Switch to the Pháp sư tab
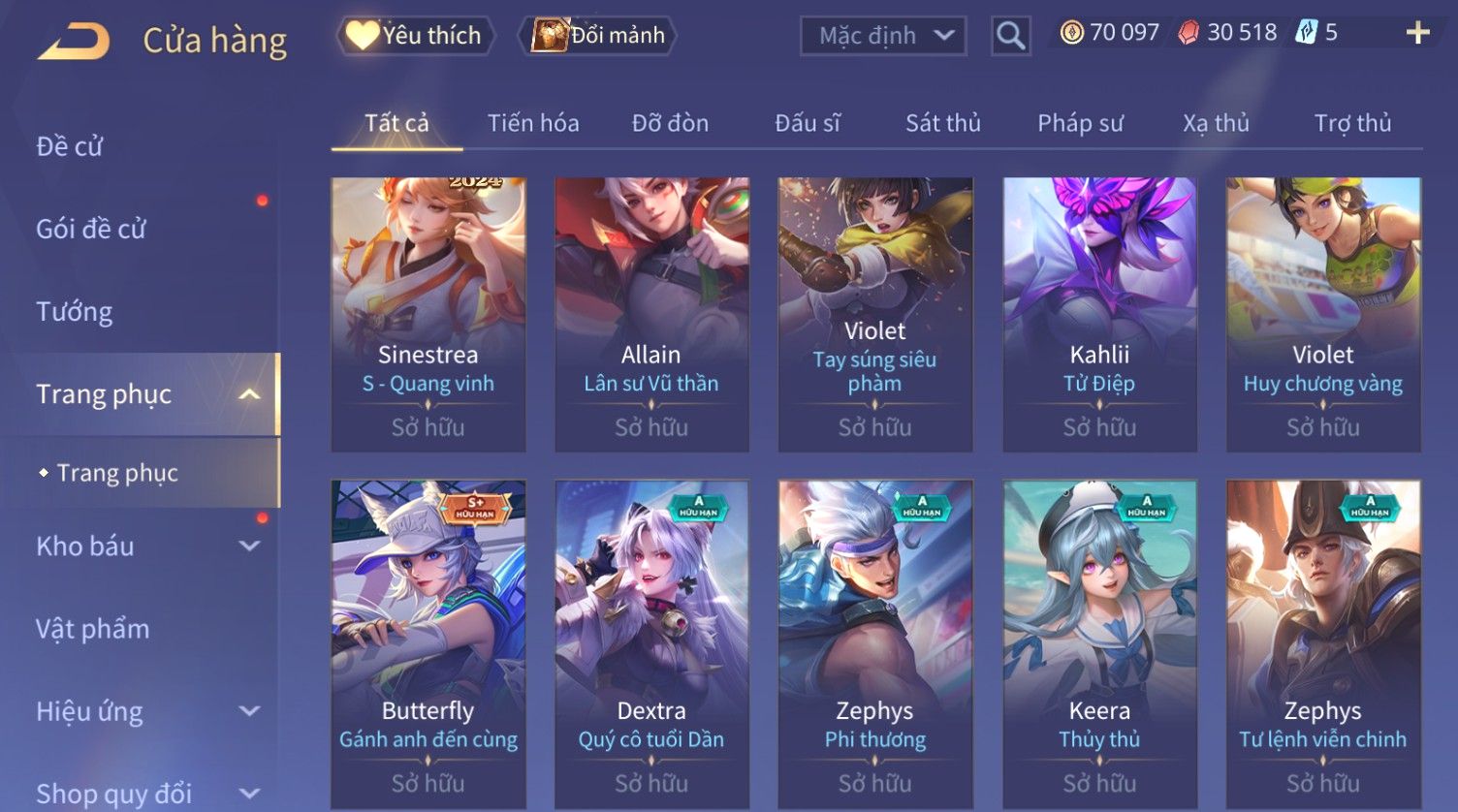This screenshot has height=812, width=1458. pyautogui.click(x=1080, y=123)
